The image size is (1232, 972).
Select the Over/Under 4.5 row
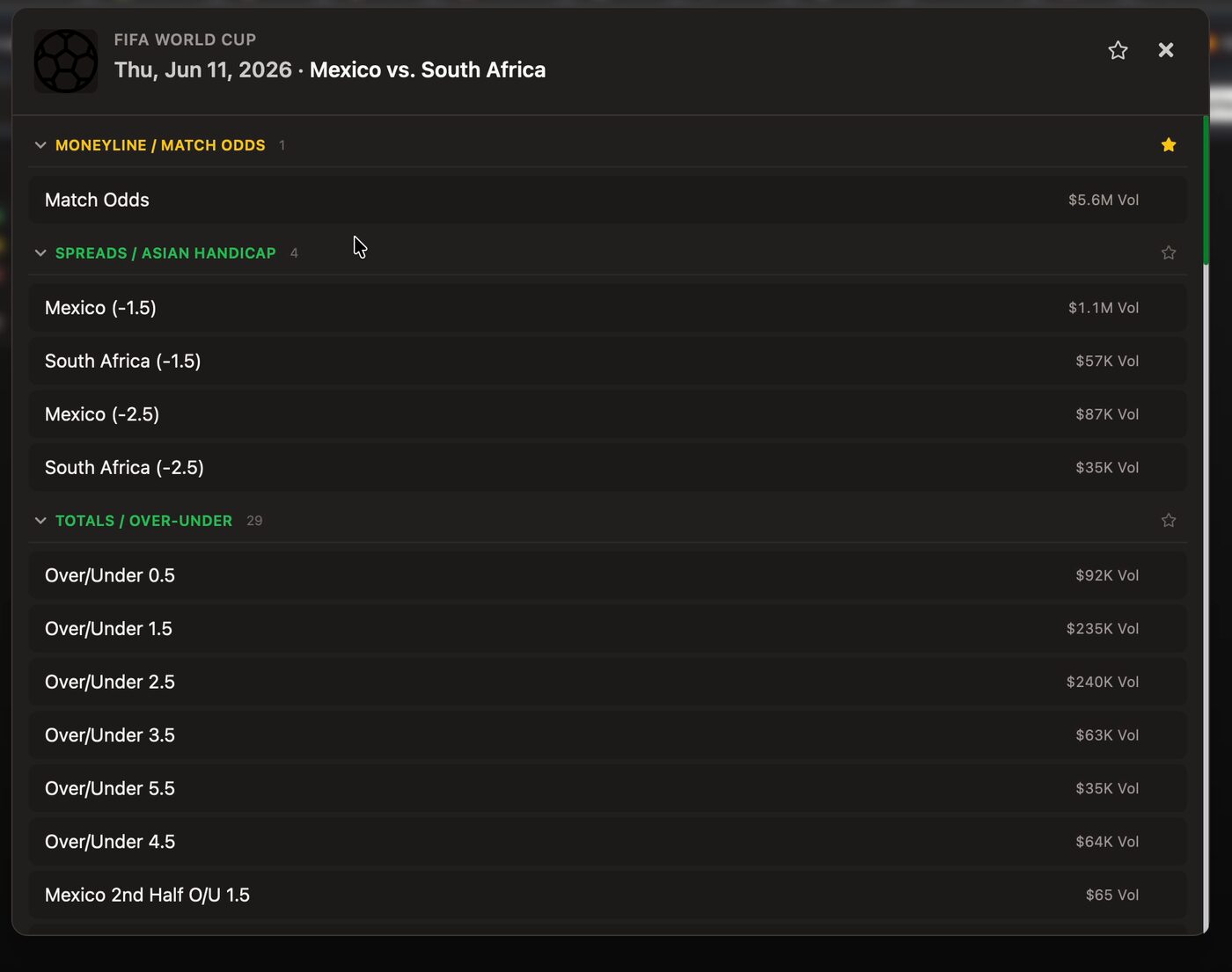tap(608, 842)
